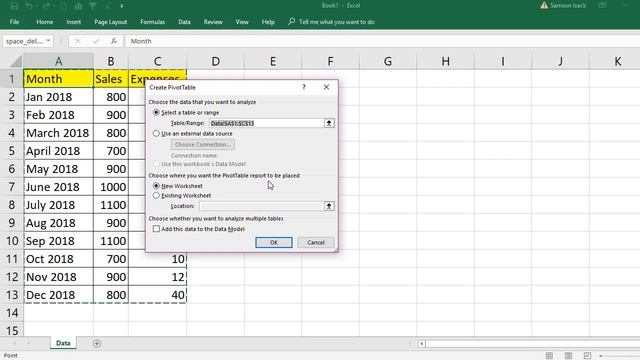This screenshot has width=640, height=360.
Task: Click Sales value 1000 for June 2018
Action: coord(111,187)
